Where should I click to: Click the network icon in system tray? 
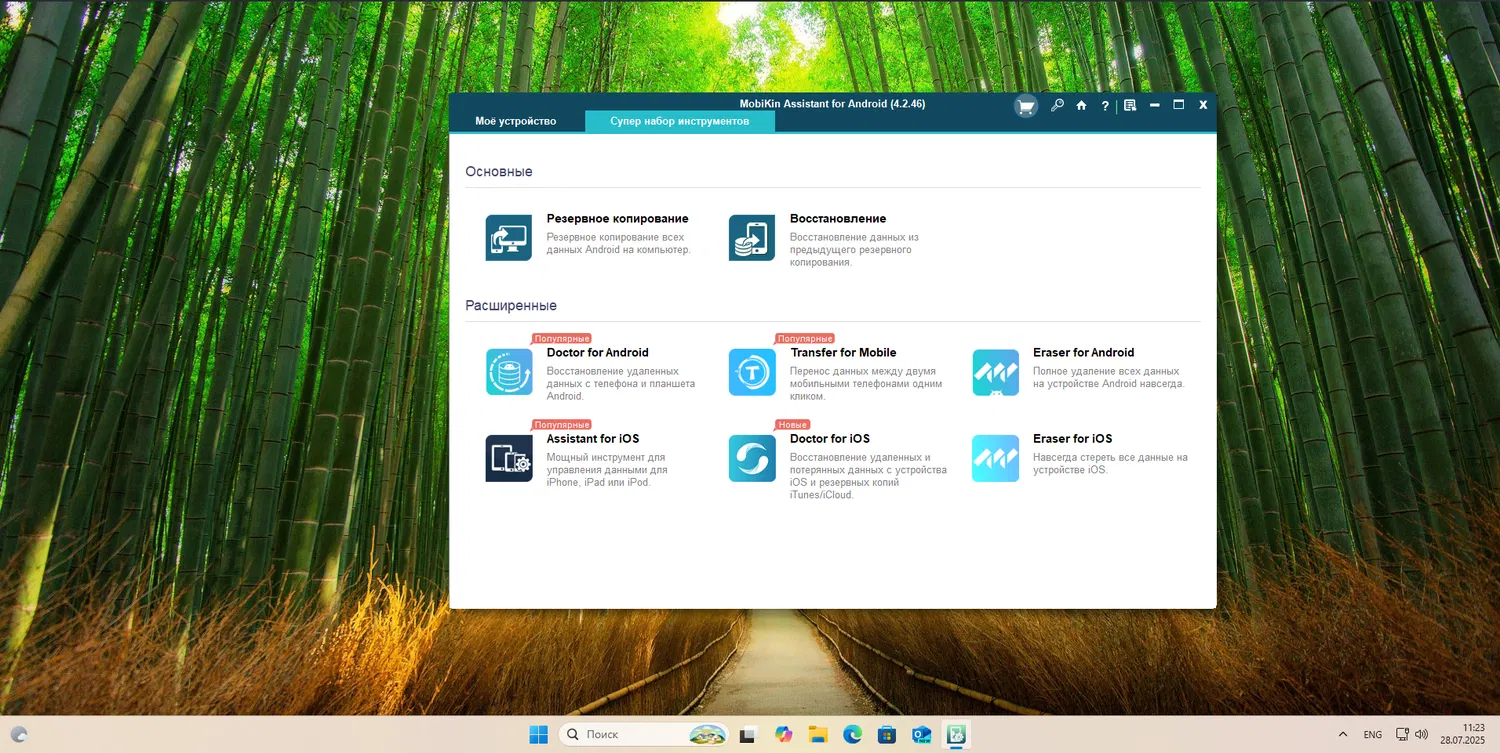pos(1403,735)
